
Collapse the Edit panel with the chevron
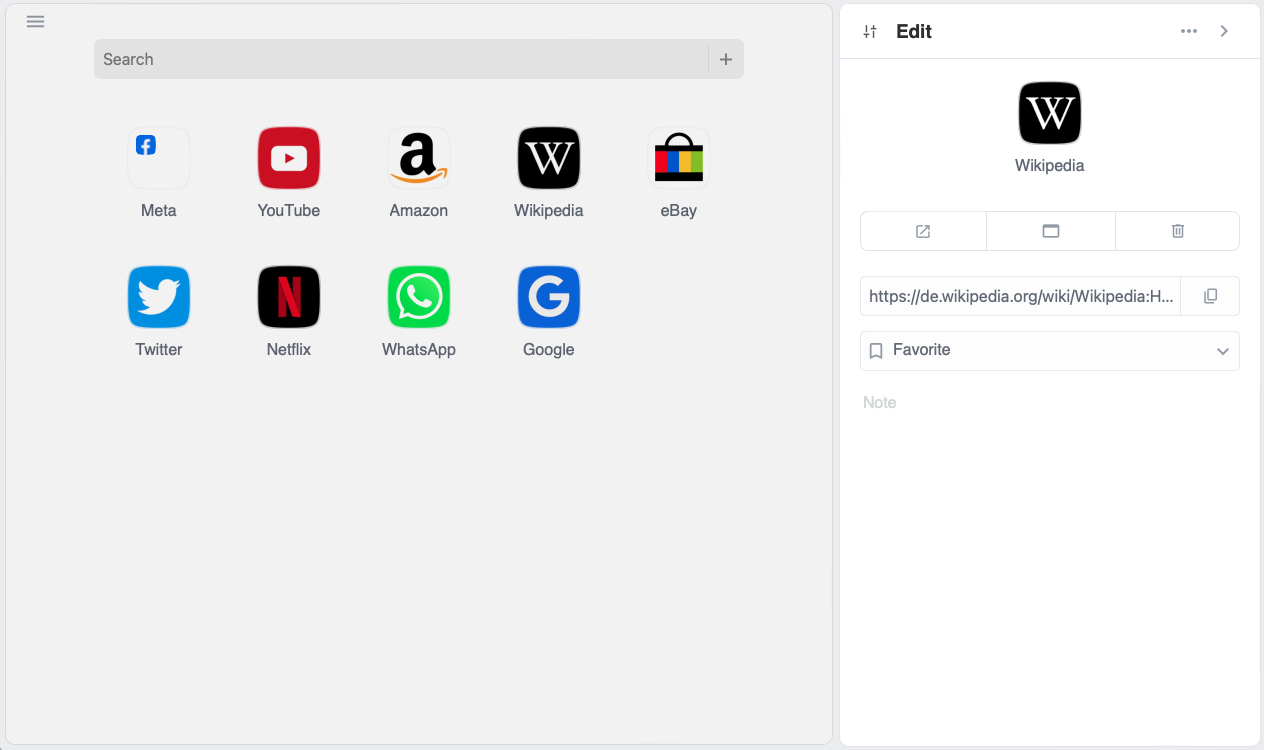click(1224, 31)
